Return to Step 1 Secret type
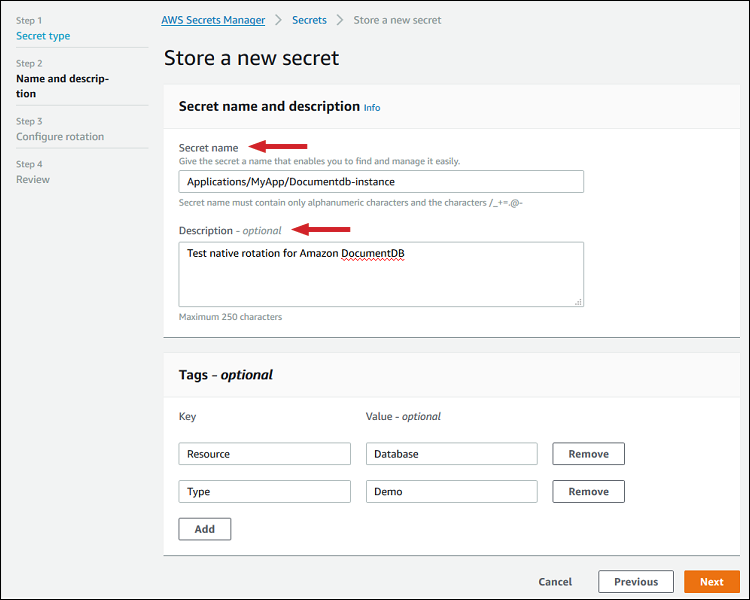 point(43,36)
